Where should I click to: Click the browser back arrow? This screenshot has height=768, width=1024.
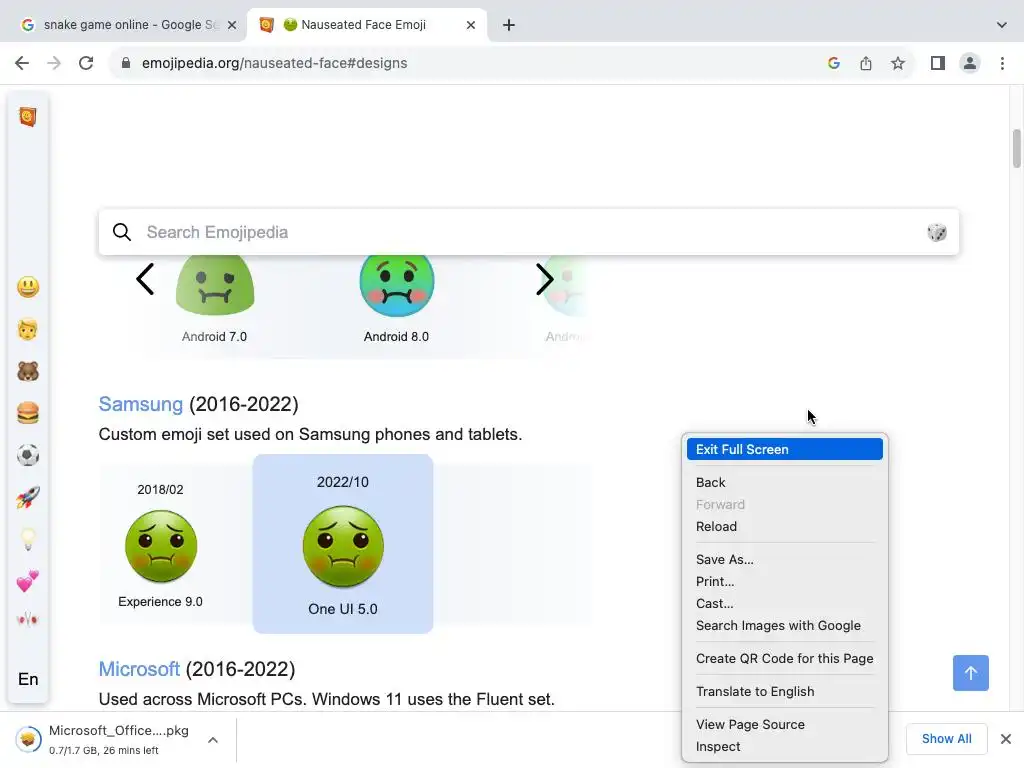point(22,63)
